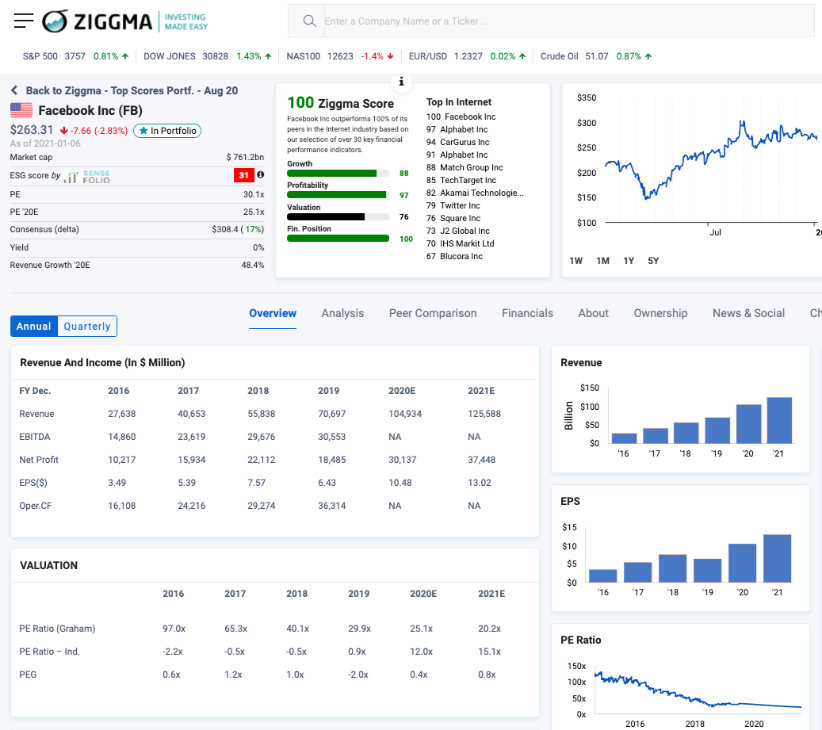Image resolution: width=822 pixels, height=730 pixels.
Task: Click the Valuation score bar
Action: click(338, 216)
